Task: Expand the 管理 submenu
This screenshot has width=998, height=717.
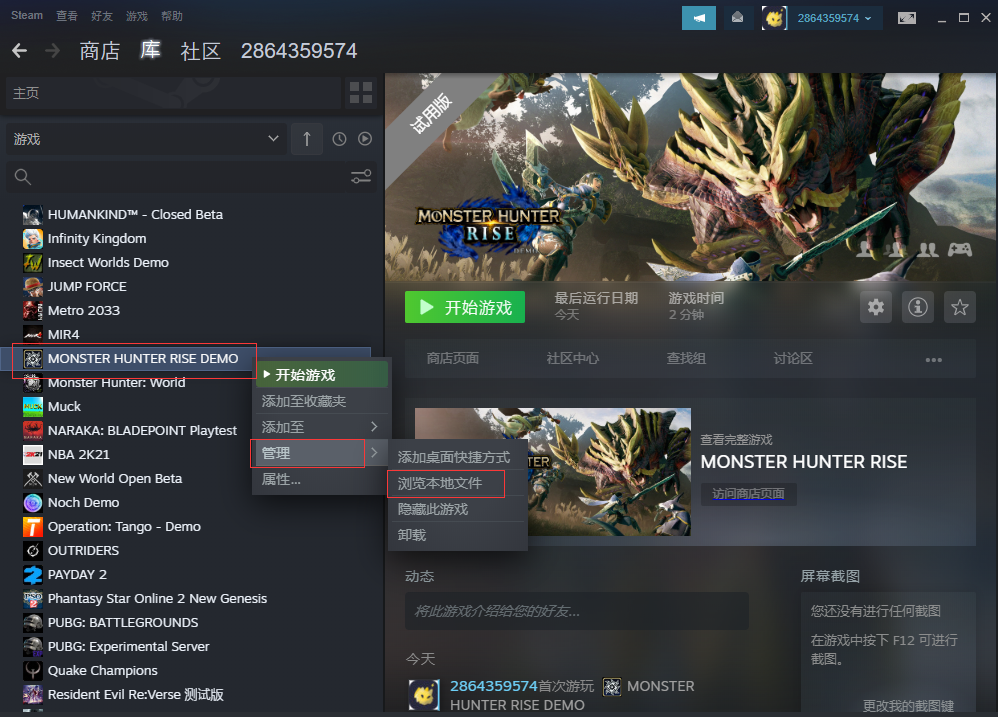Action: point(321,453)
